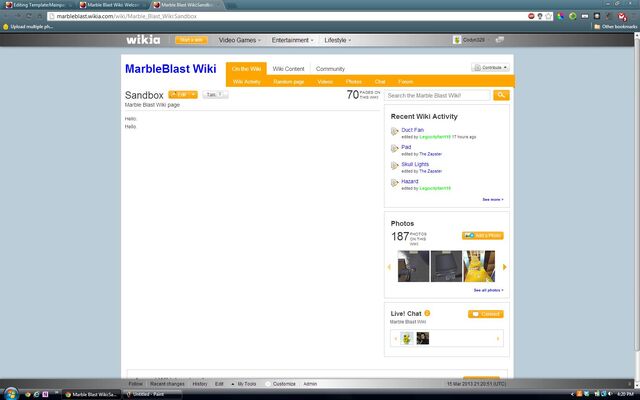Screen dimensions: 640x400
Task: Click See all photos link
Action: (488, 290)
